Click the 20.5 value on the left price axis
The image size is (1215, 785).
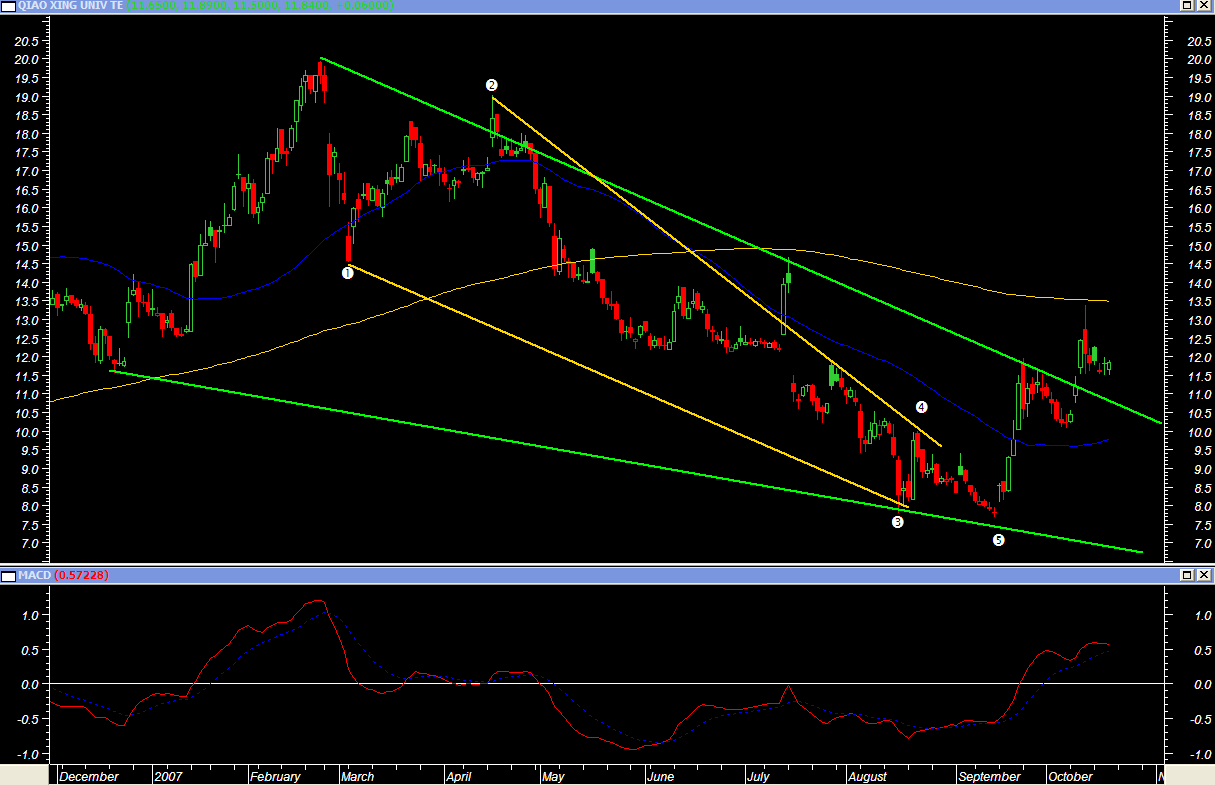[x=26, y=41]
